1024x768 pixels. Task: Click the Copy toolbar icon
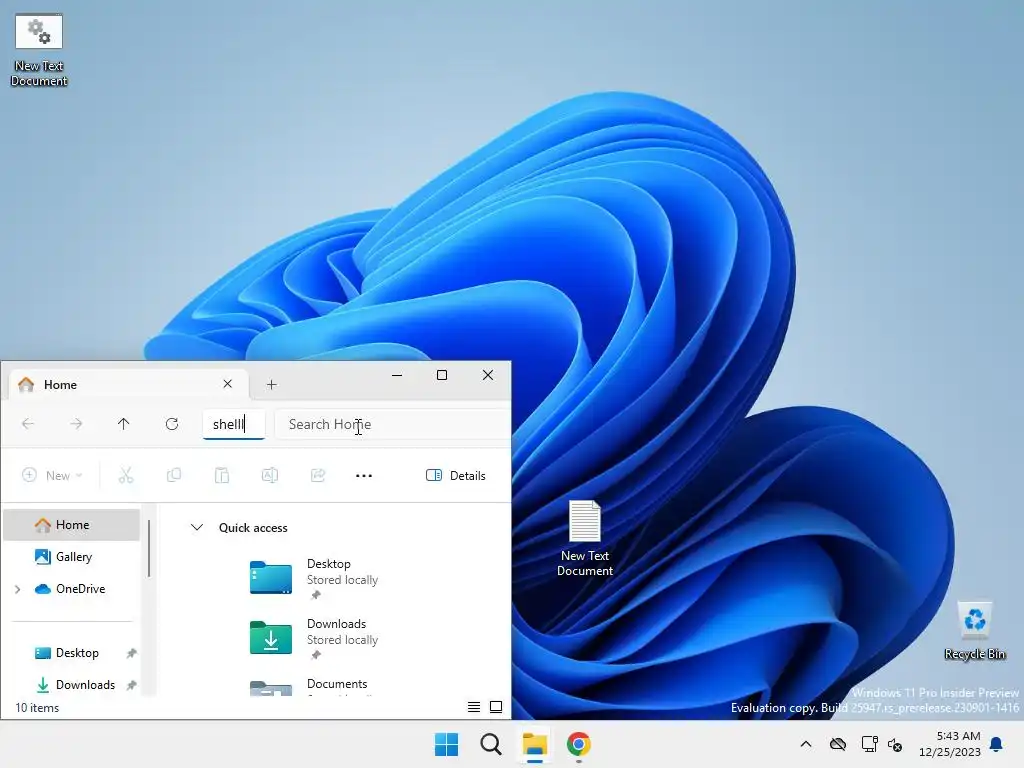[x=174, y=475]
